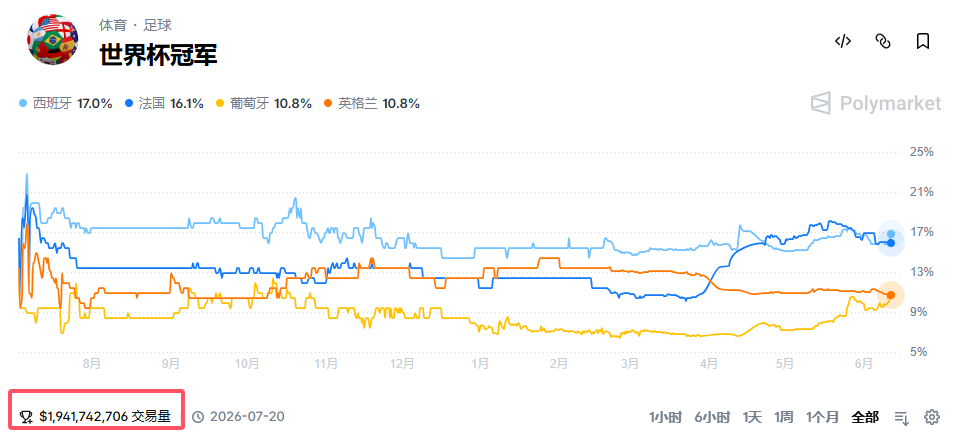Select the 1个月 time range
The image size is (960, 434).
coord(822,417)
